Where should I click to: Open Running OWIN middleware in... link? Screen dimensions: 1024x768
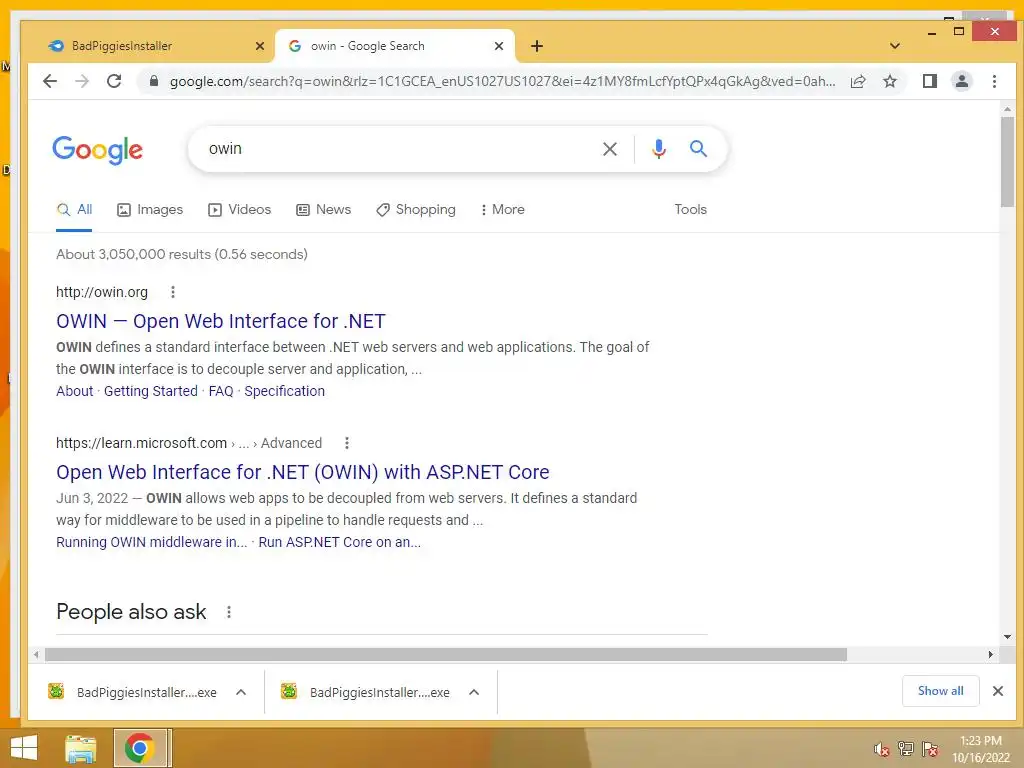tap(152, 542)
